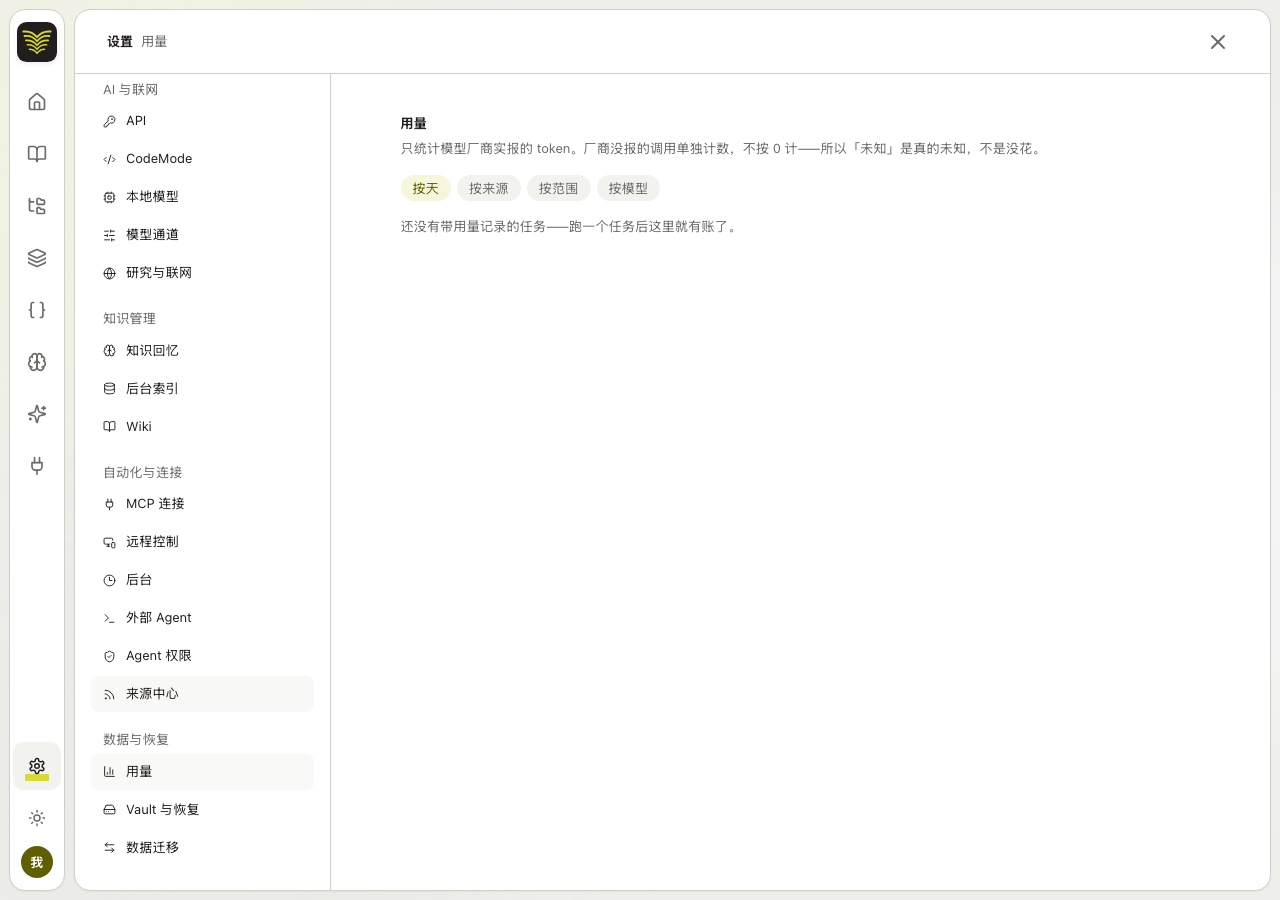Open 外部 Agent settings
1280x900 pixels.
pos(202,618)
